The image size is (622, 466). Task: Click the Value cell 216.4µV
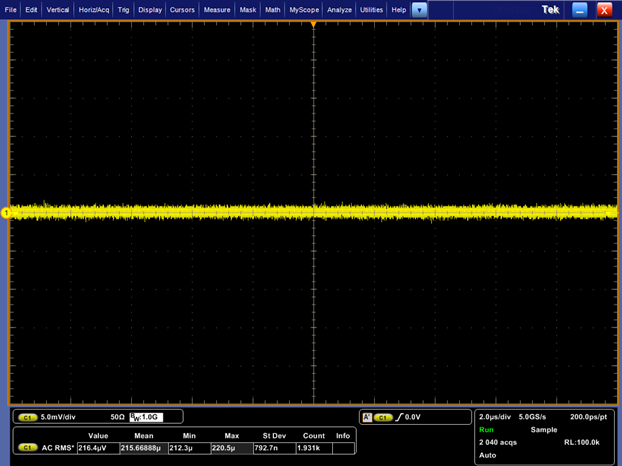[x=98, y=448]
